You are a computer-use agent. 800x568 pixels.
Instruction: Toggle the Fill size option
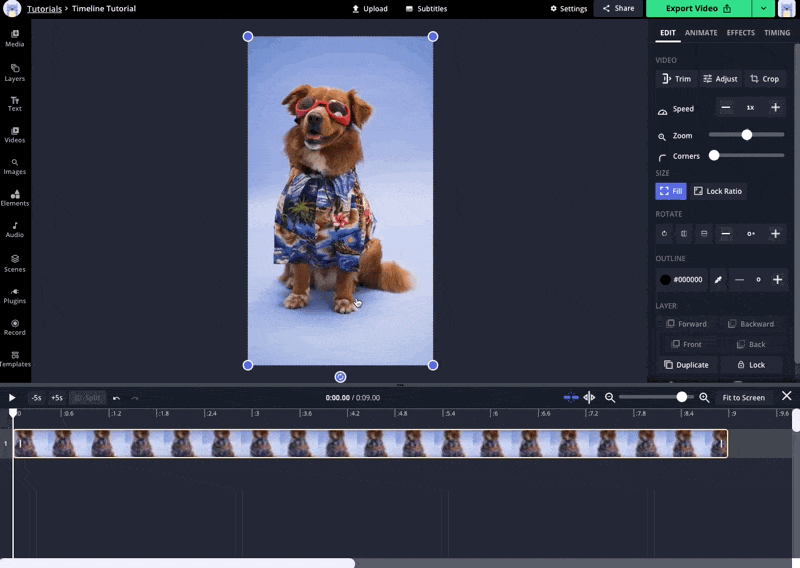(671, 191)
